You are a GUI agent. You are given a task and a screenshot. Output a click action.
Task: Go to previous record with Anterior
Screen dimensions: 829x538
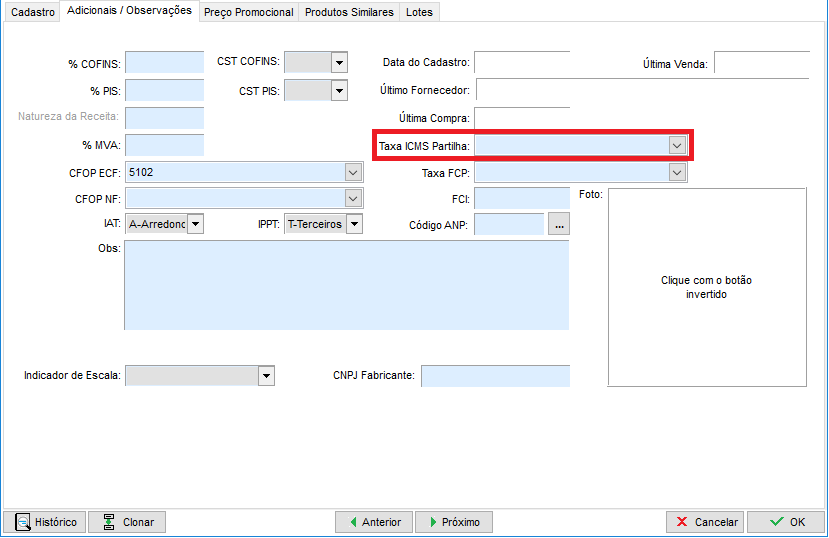click(373, 522)
